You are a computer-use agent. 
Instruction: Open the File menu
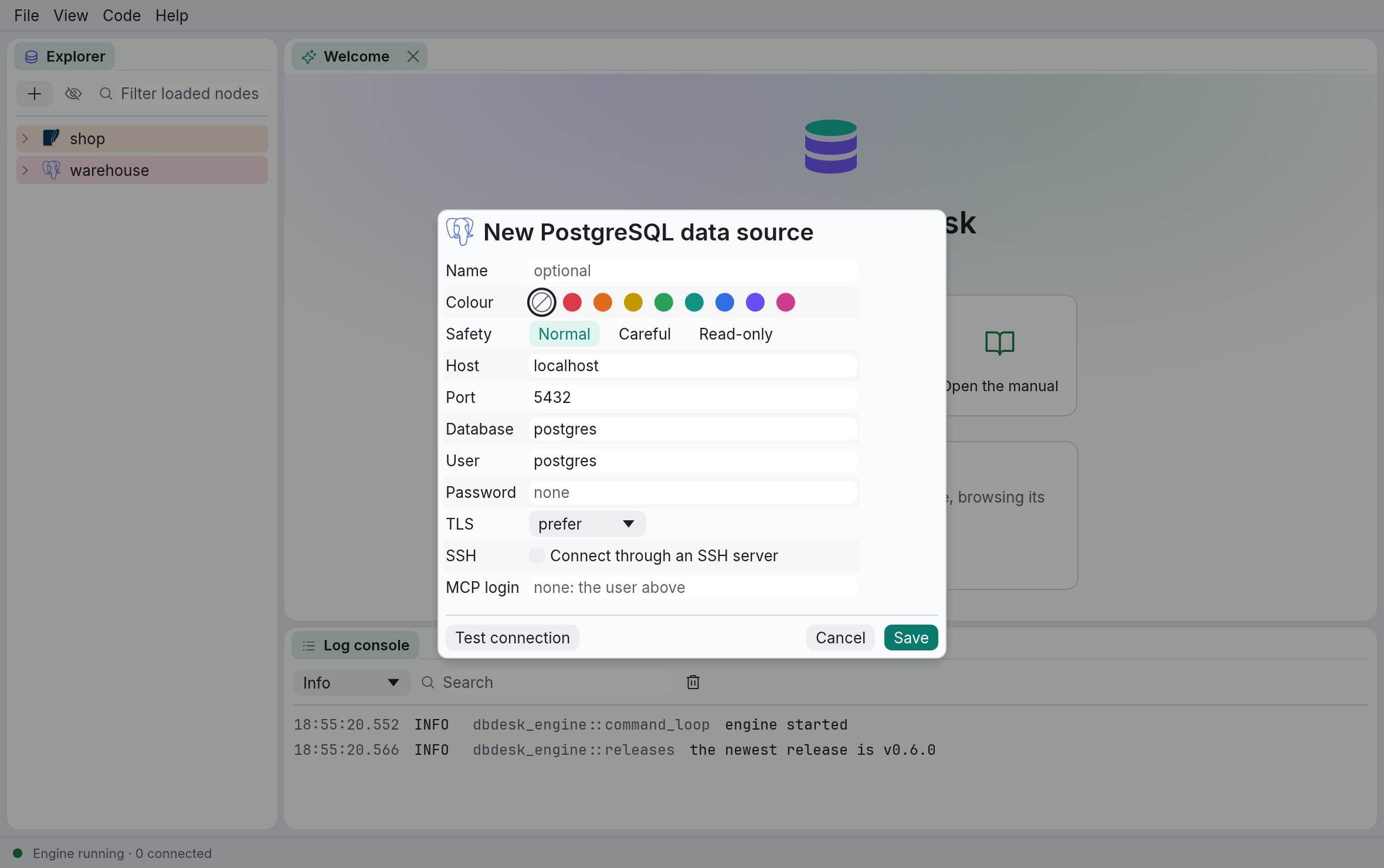point(26,15)
